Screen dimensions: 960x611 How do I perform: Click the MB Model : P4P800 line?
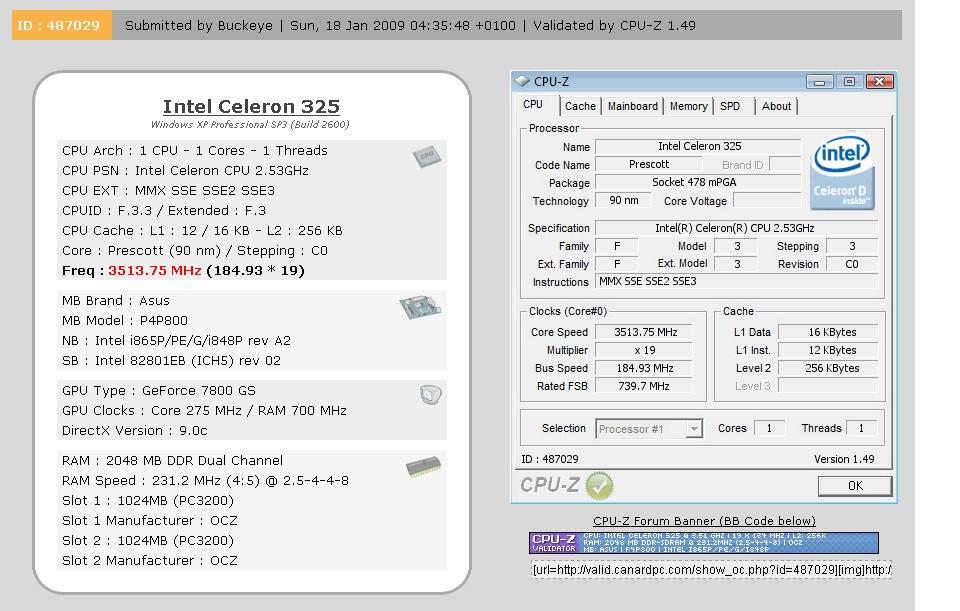click(x=125, y=321)
